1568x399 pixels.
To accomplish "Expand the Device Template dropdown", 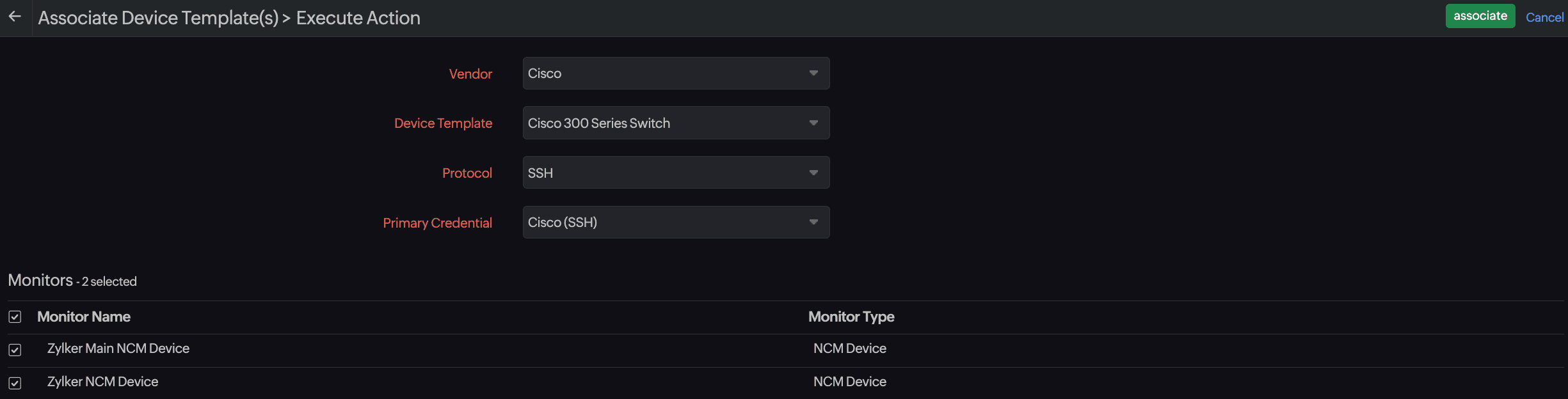I will pos(676,123).
